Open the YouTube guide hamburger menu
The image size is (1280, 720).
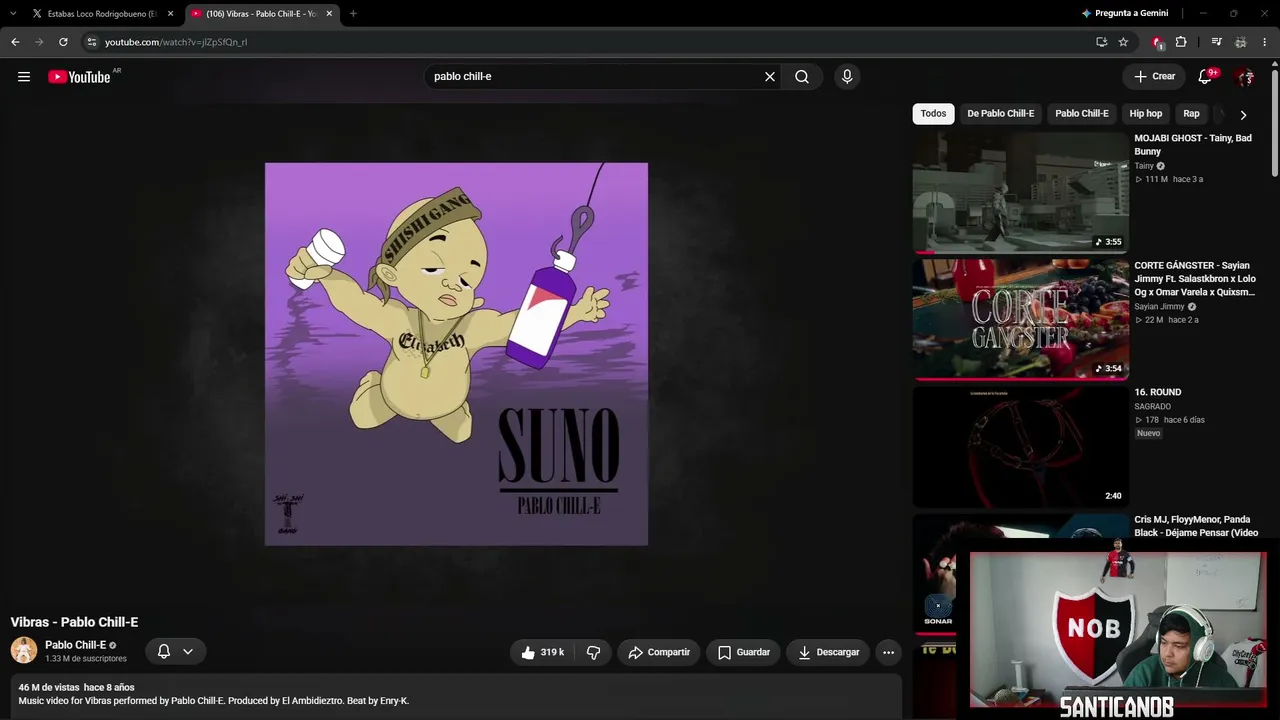coord(24,77)
